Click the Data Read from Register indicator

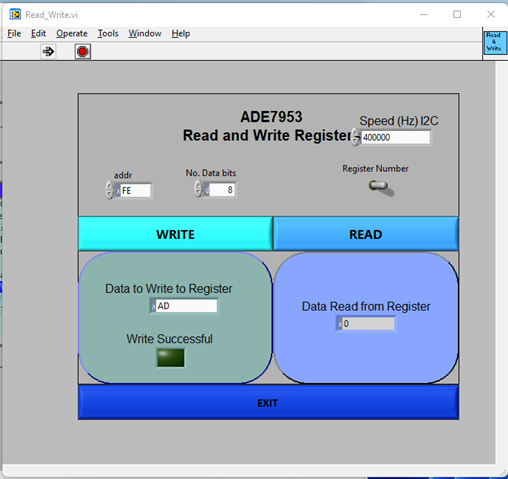pyautogui.click(x=368, y=324)
